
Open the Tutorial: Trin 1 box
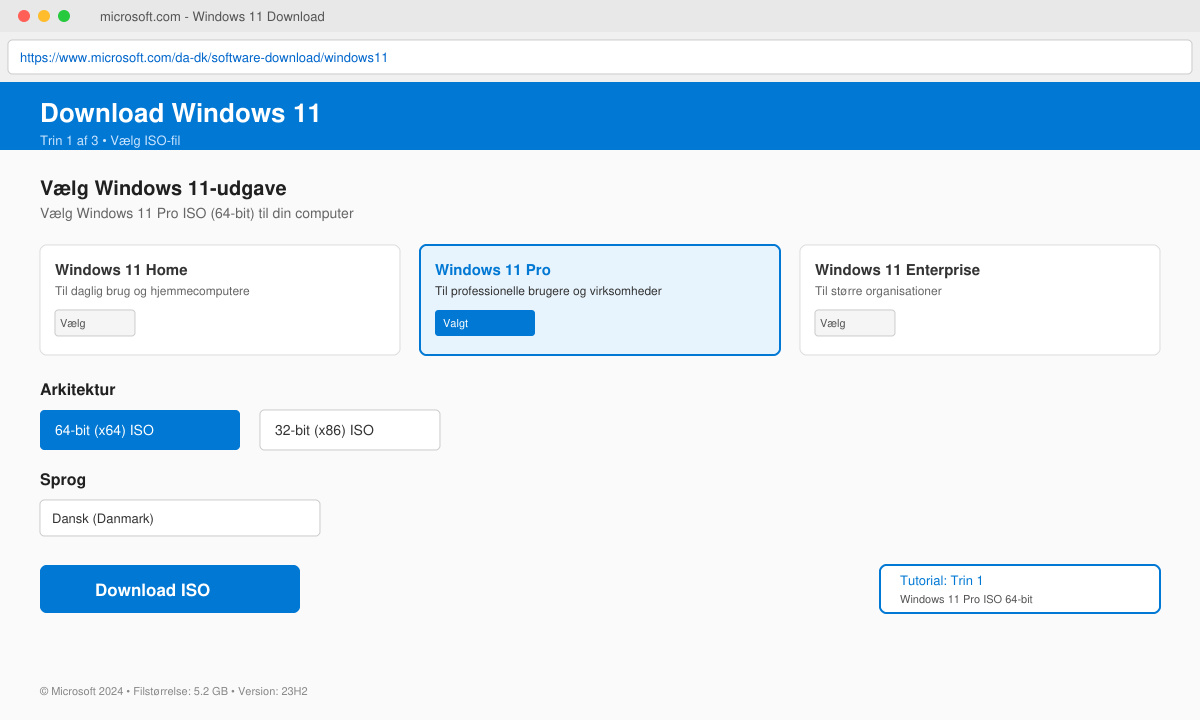point(1020,589)
